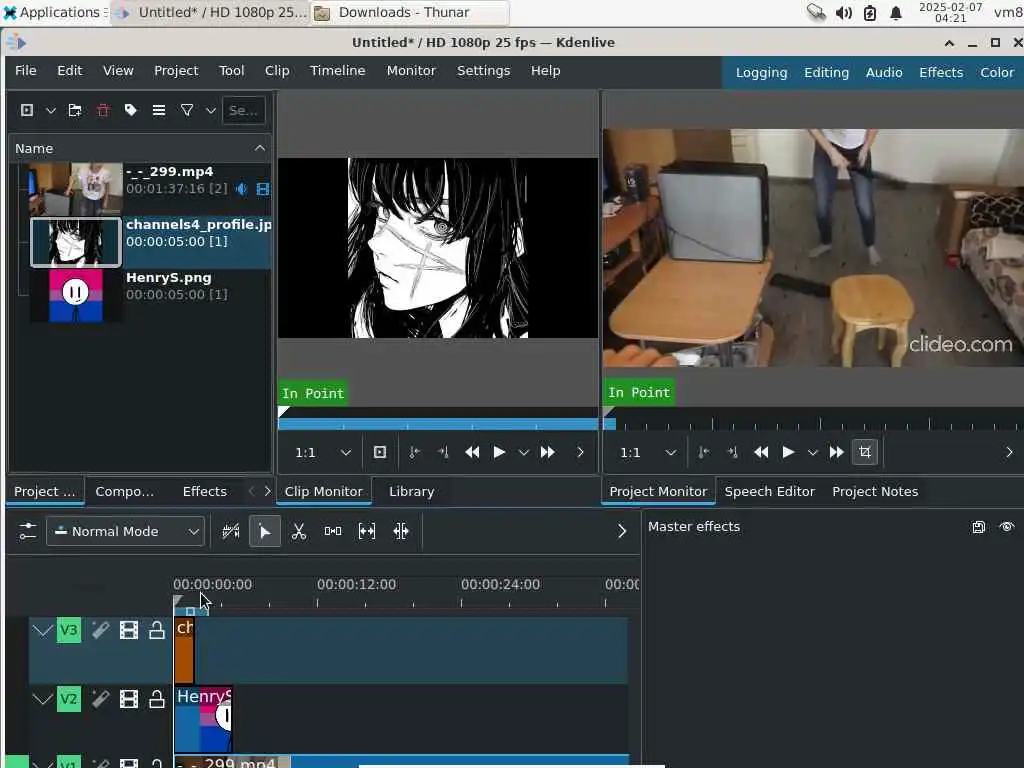
Task: Toggle the lock on track V3
Action: pos(157,630)
